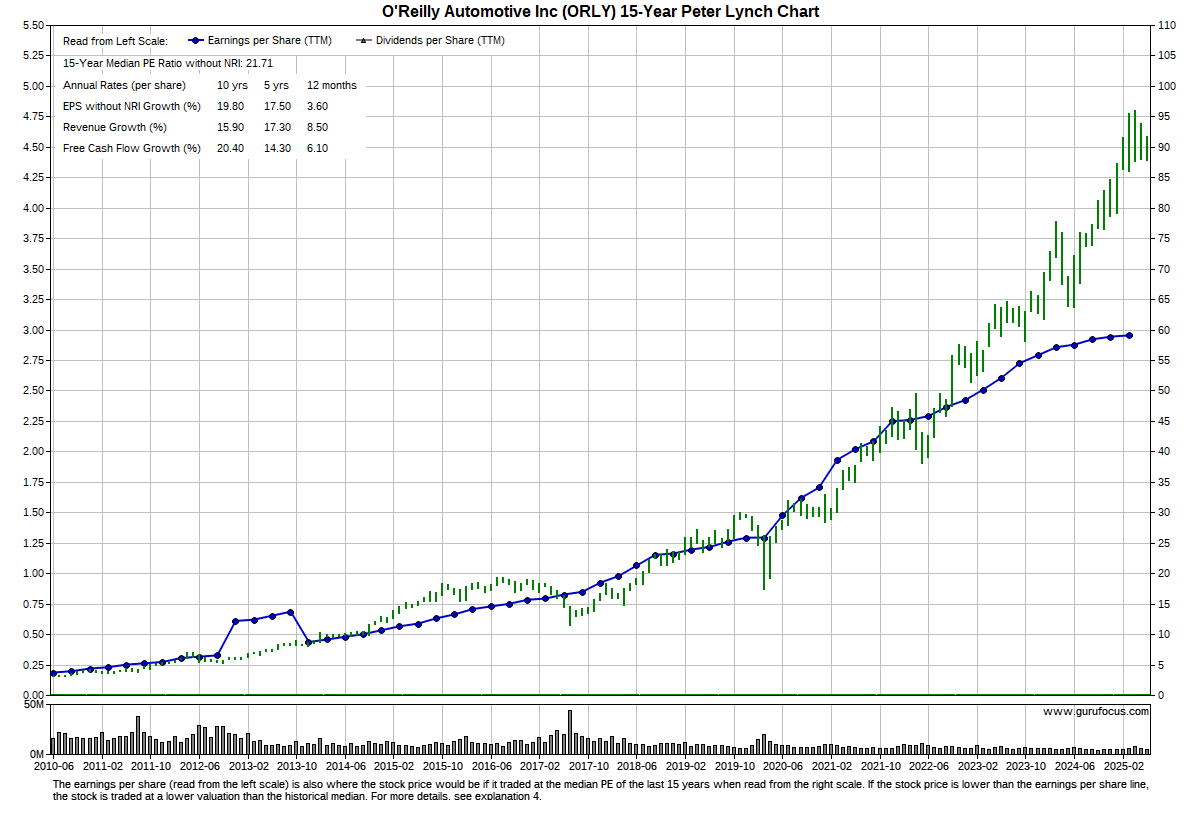Image resolution: width=1200 pixels, height=820 pixels.
Task: Click the right-axis label "15"
Action: (1165, 605)
